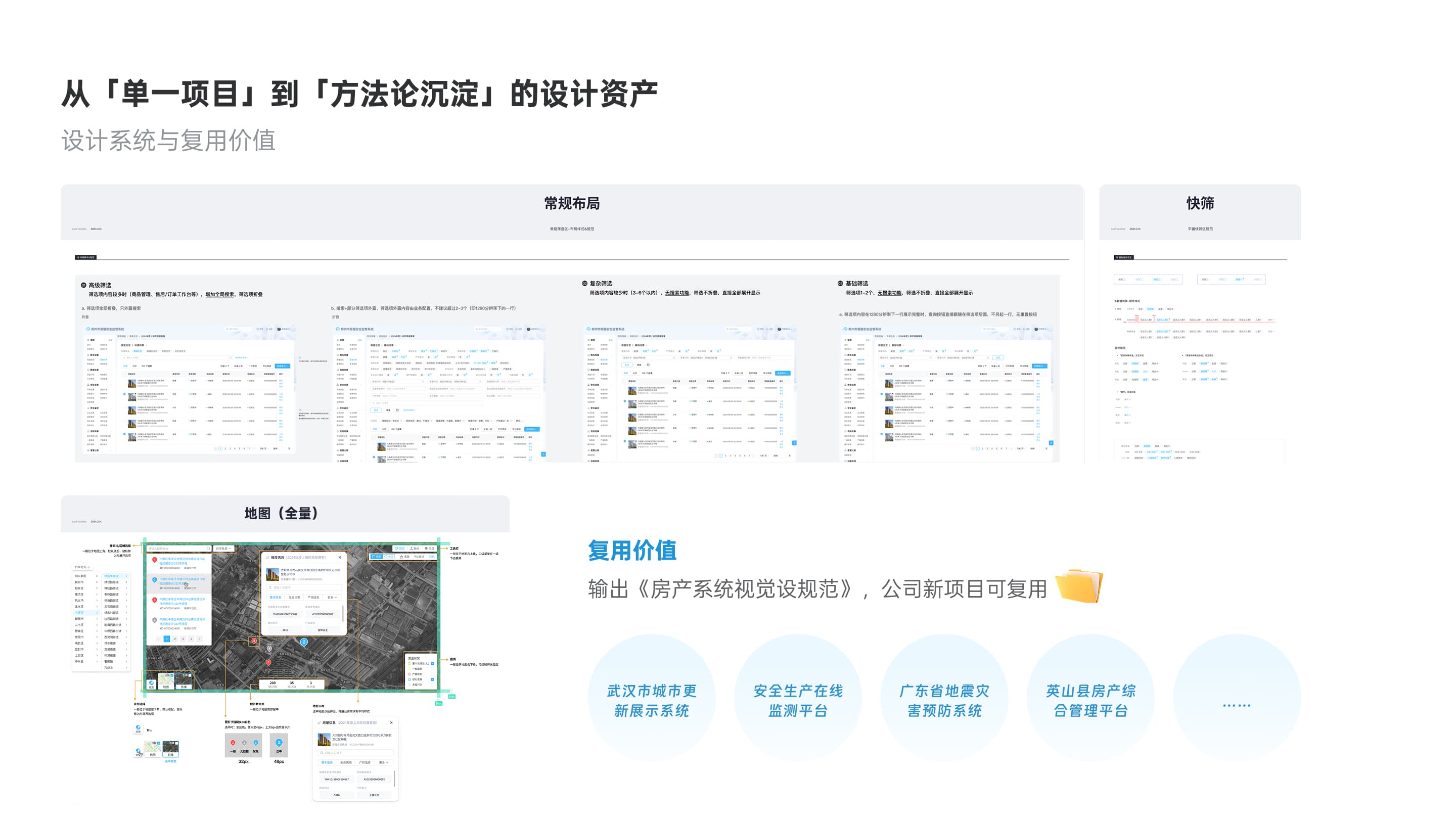Click the trash 清除 tool in the map toolbar
The width and height of the screenshot is (1456, 819).
coord(404,557)
